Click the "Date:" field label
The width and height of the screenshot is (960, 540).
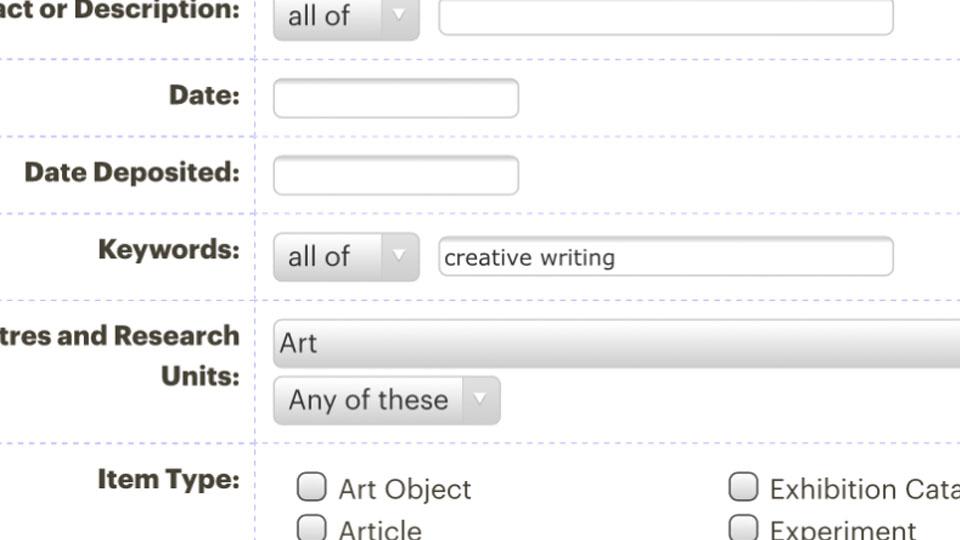click(204, 95)
